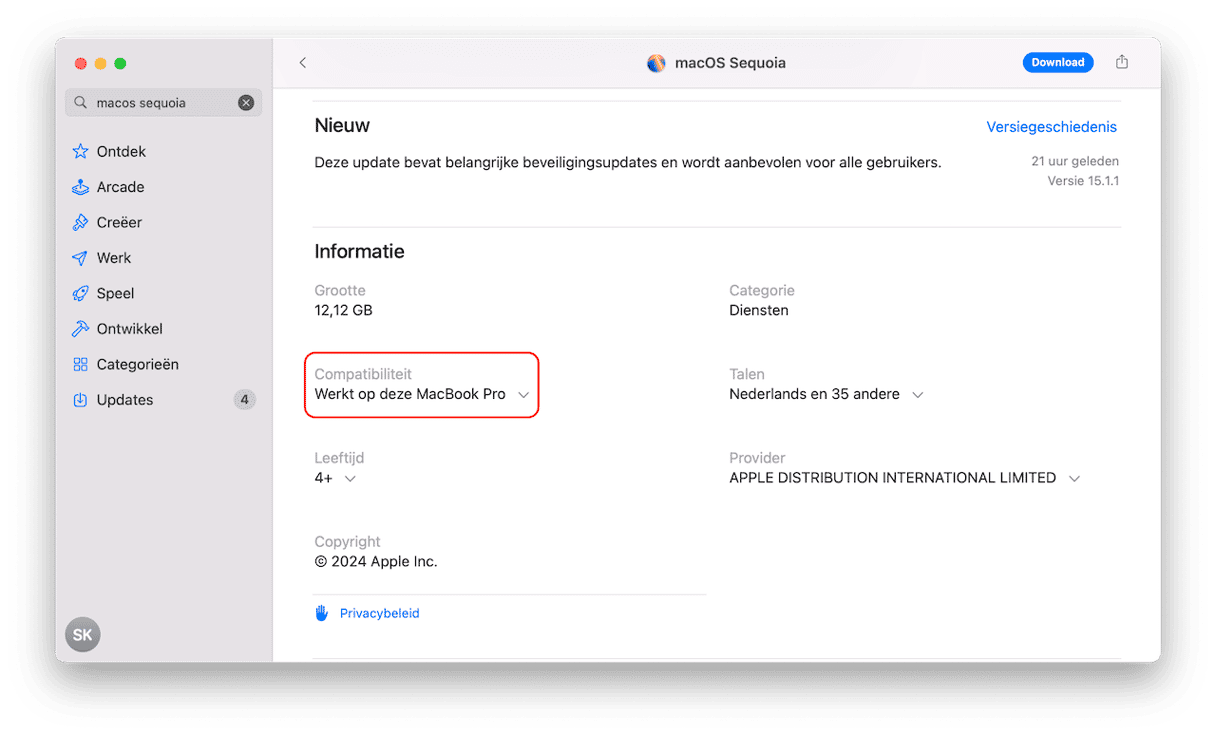Viewport: 1216px width, 735px height.
Task: Click the Creëer paintbrush icon
Action: tap(81, 222)
